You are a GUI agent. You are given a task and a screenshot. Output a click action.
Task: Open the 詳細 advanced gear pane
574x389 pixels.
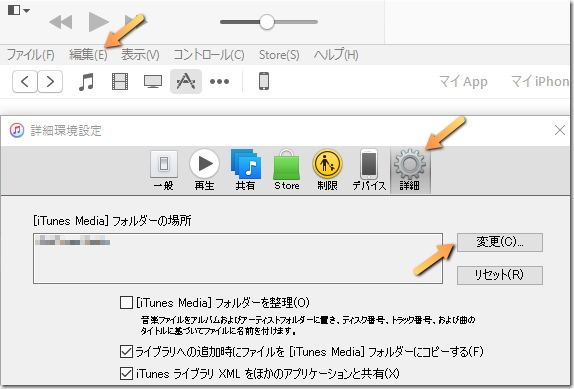coord(410,170)
